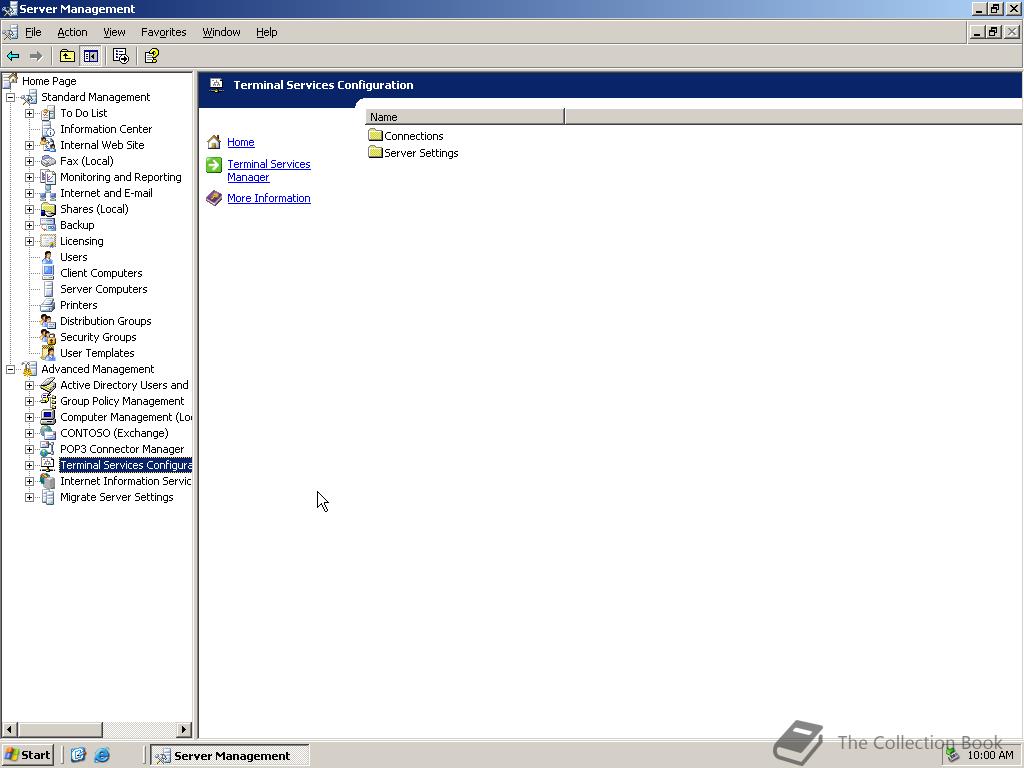Collapse the Advanced Management node
This screenshot has height=768, width=1024.
[10, 370]
